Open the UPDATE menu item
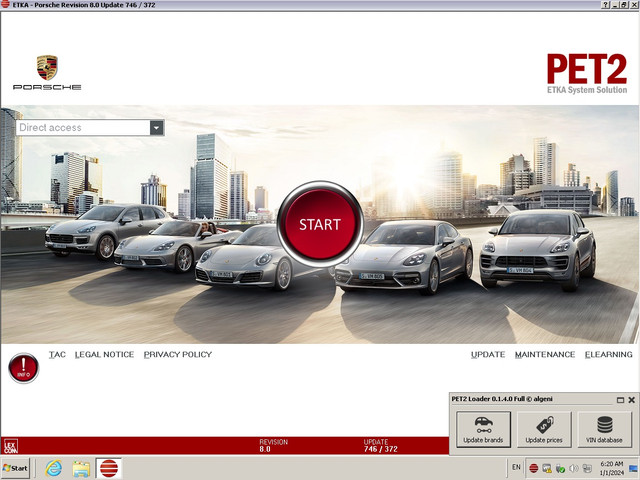The width and height of the screenshot is (640, 480). tap(488, 354)
